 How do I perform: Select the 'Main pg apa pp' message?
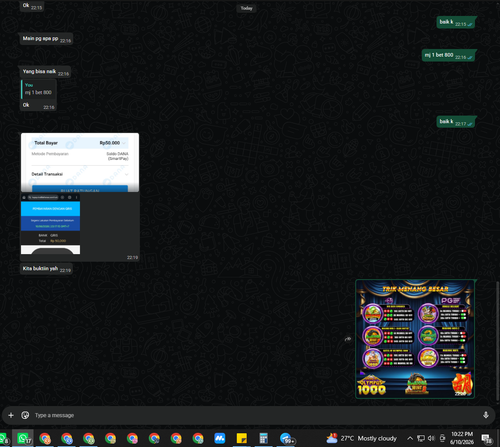pyautogui.click(x=46, y=39)
